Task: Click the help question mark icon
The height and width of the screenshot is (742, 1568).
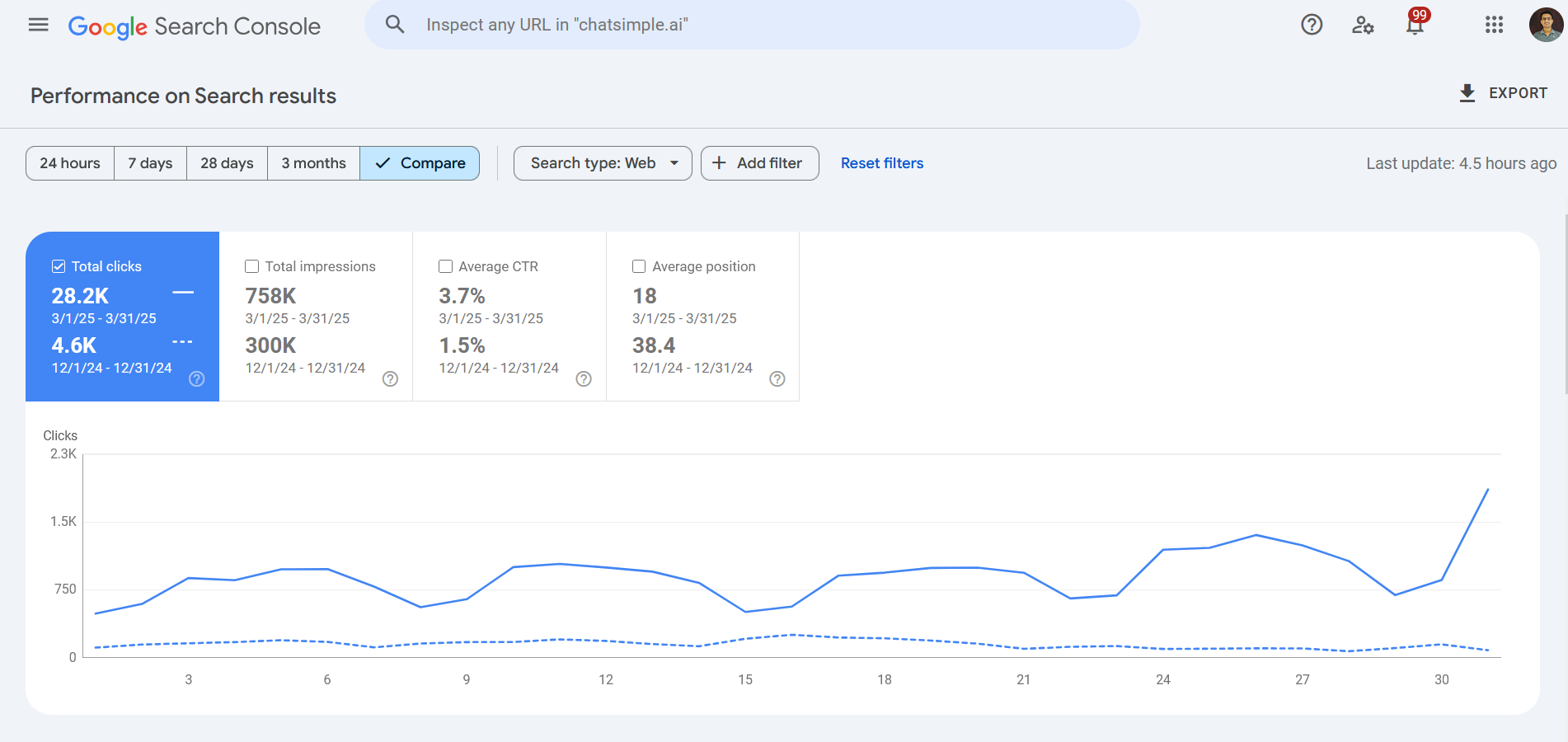Action: pos(1311,26)
